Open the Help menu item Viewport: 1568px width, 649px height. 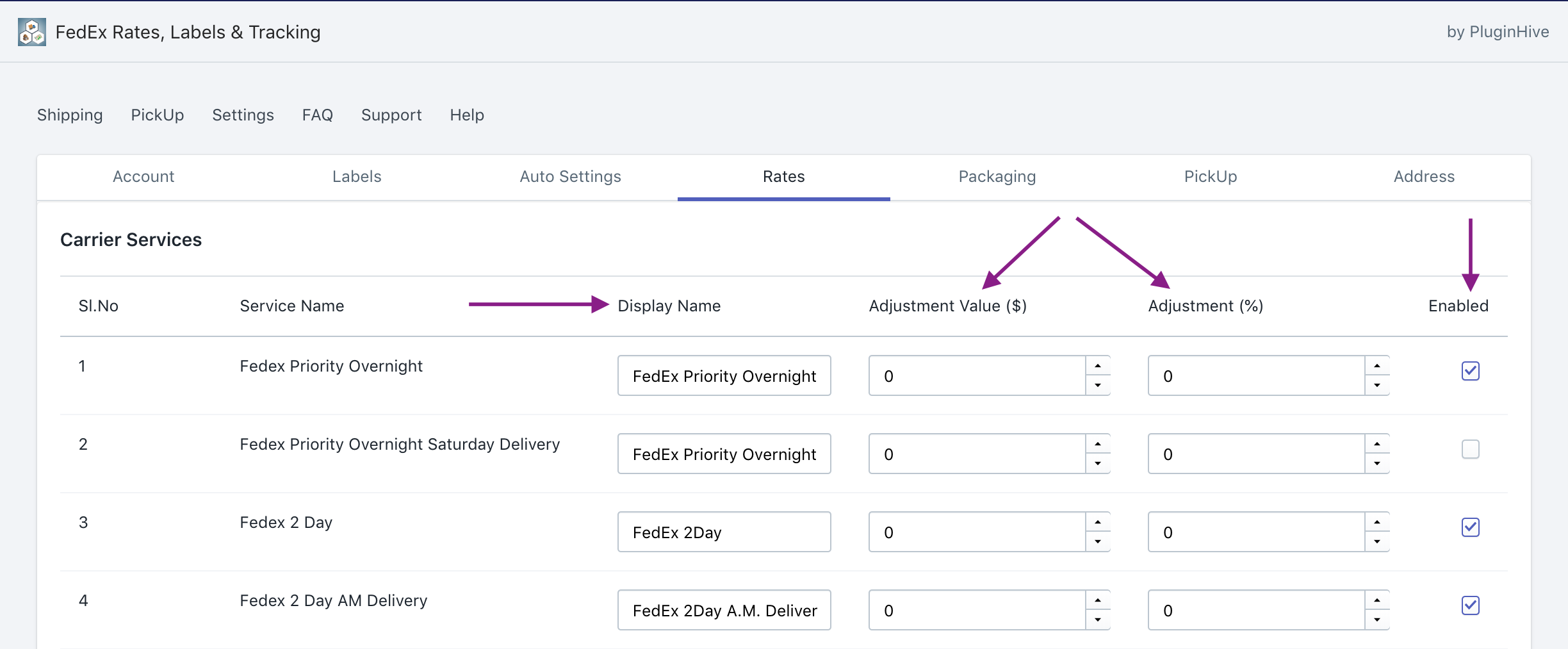point(467,115)
